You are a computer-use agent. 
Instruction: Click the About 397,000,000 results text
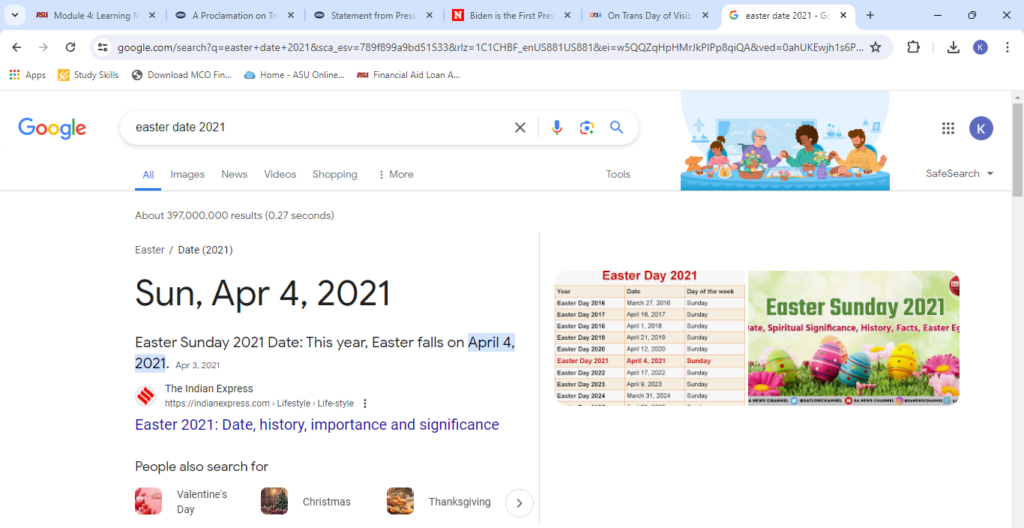click(x=234, y=215)
